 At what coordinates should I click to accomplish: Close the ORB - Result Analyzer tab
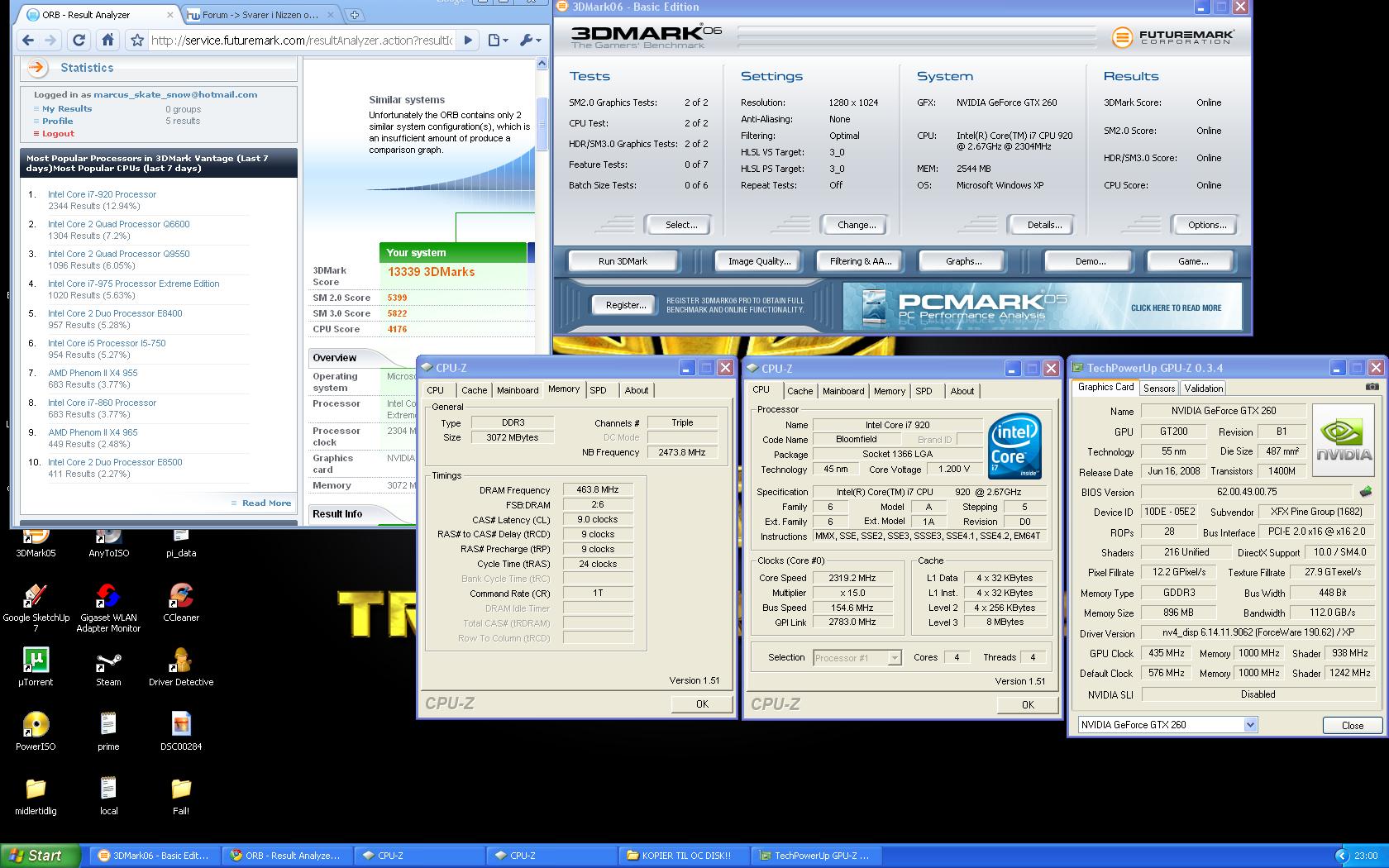click(x=170, y=15)
